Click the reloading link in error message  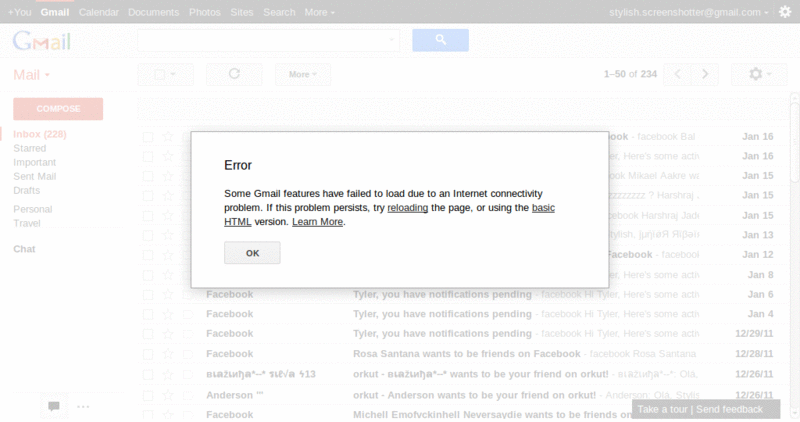[408, 208]
